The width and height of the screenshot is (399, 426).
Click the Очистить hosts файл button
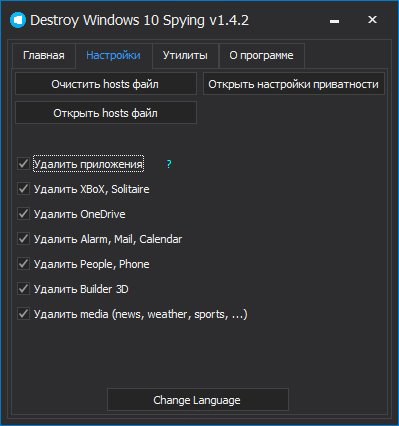point(106,84)
